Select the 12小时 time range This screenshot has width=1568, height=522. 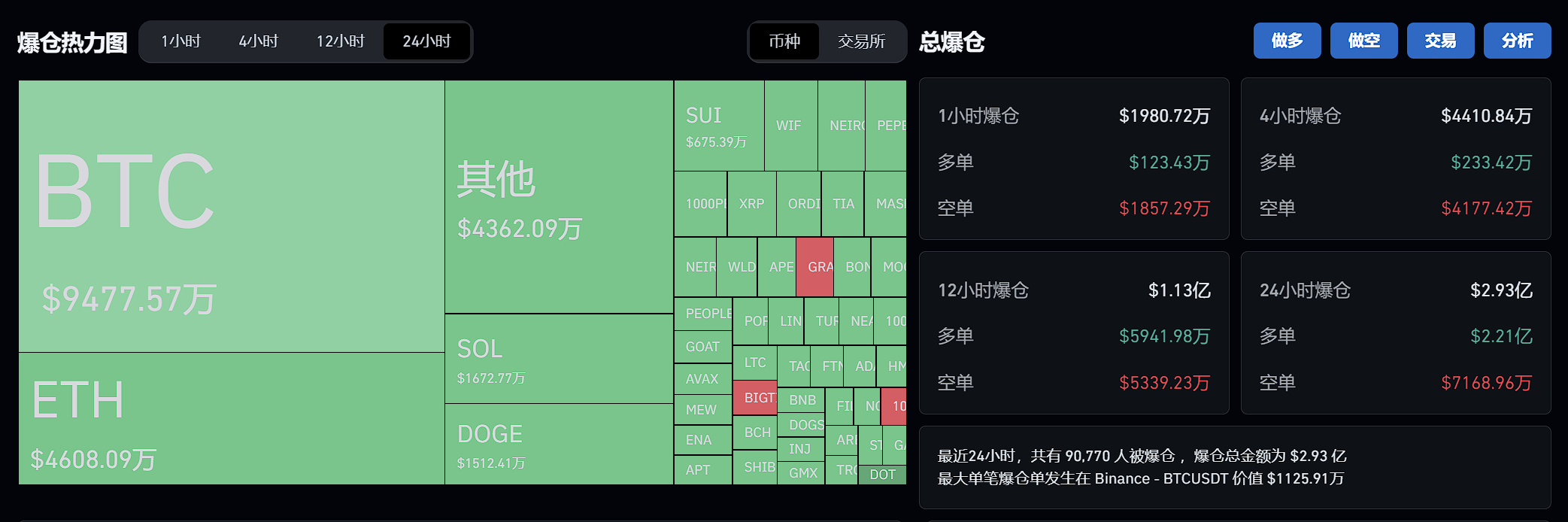click(x=342, y=41)
